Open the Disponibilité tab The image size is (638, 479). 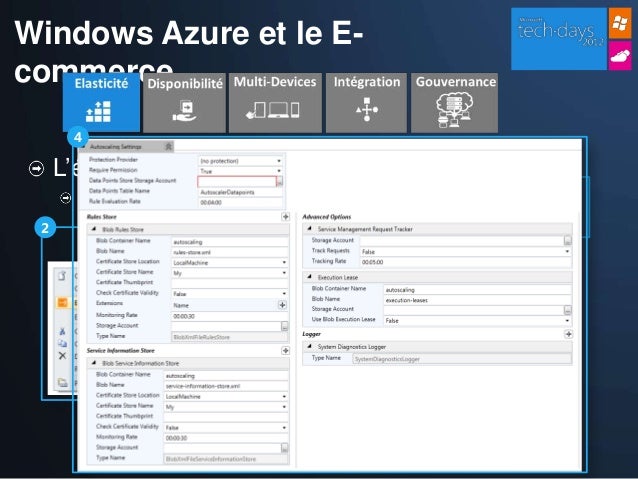click(x=184, y=103)
